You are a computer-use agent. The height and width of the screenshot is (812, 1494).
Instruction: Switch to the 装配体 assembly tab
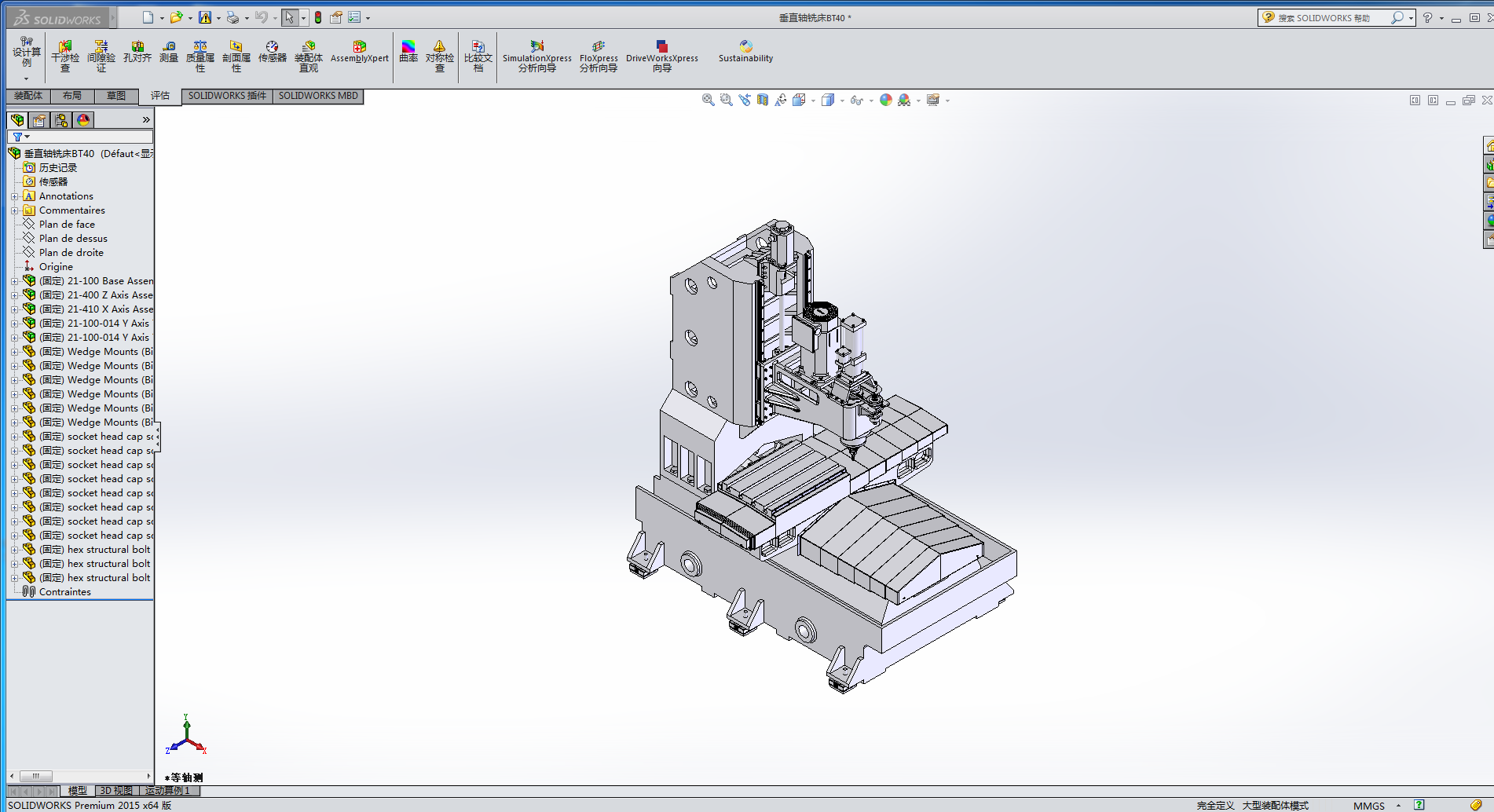tap(28, 96)
